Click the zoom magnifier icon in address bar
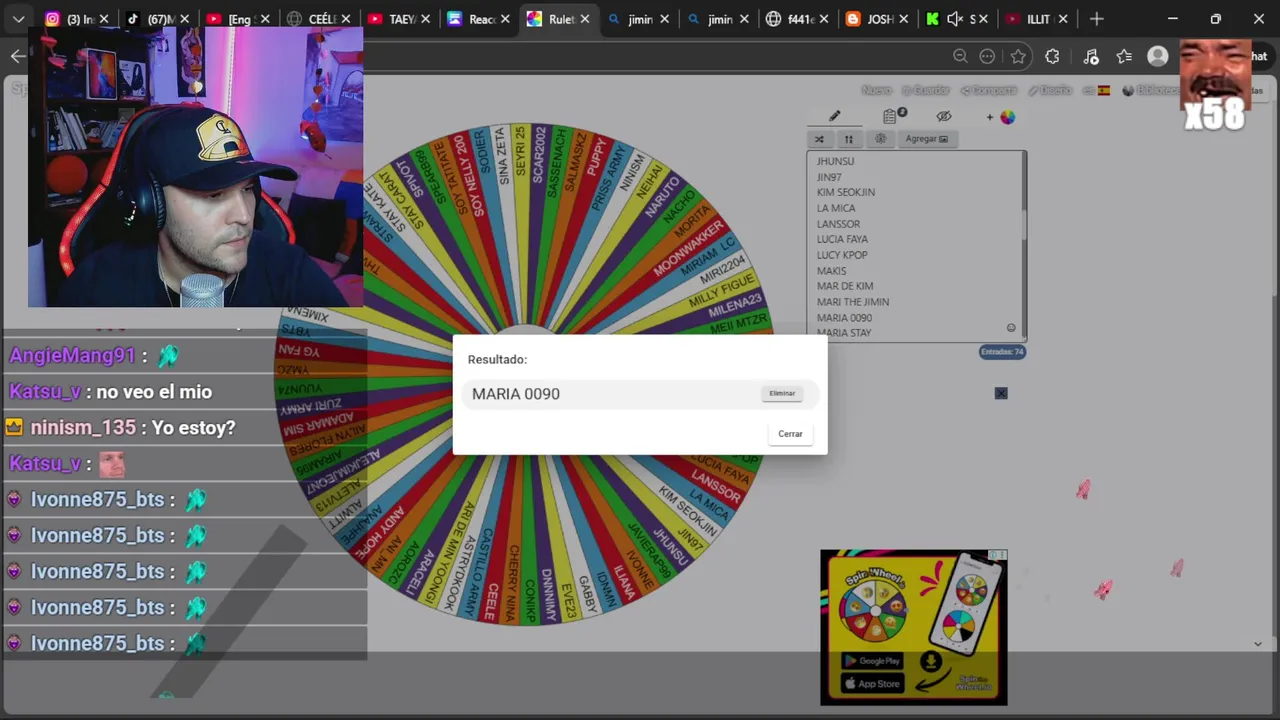This screenshot has height=720, width=1280. pyautogui.click(x=960, y=57)
